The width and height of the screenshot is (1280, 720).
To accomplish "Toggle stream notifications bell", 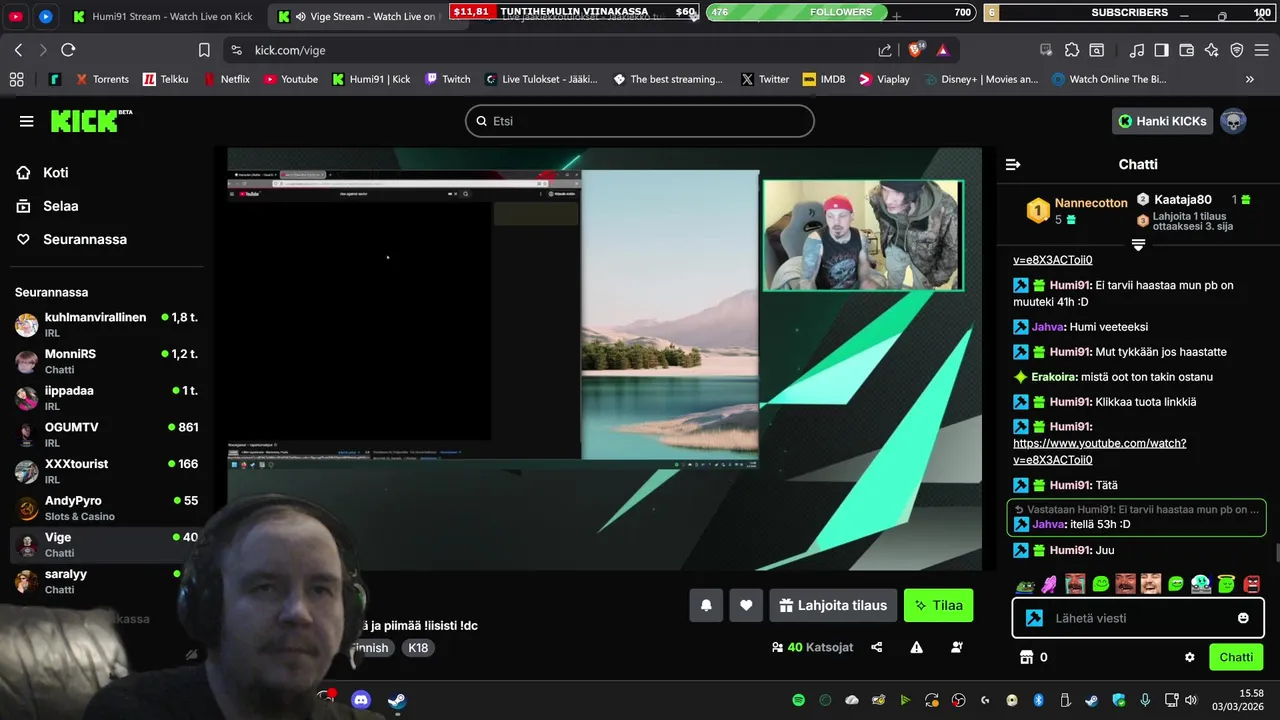I will pyautogui.click(x=706, y=605).
